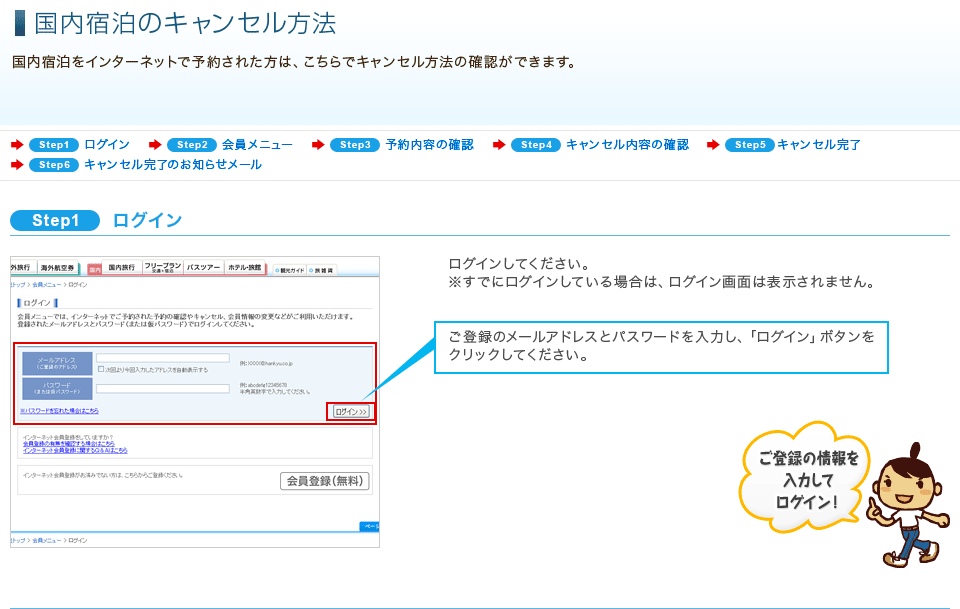Switch to the ホテル・旅館 tab

(244, 266)
